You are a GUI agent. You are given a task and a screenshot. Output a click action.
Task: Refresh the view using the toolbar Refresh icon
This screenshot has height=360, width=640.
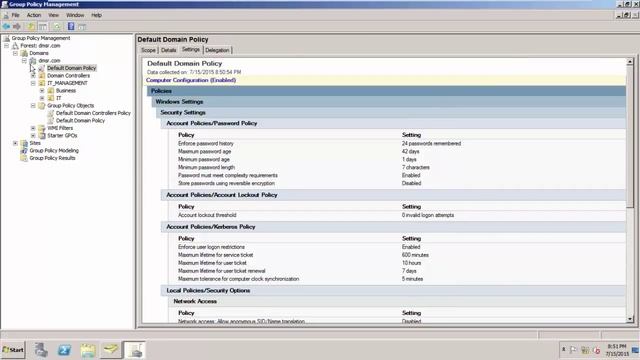tap(57, 27)
